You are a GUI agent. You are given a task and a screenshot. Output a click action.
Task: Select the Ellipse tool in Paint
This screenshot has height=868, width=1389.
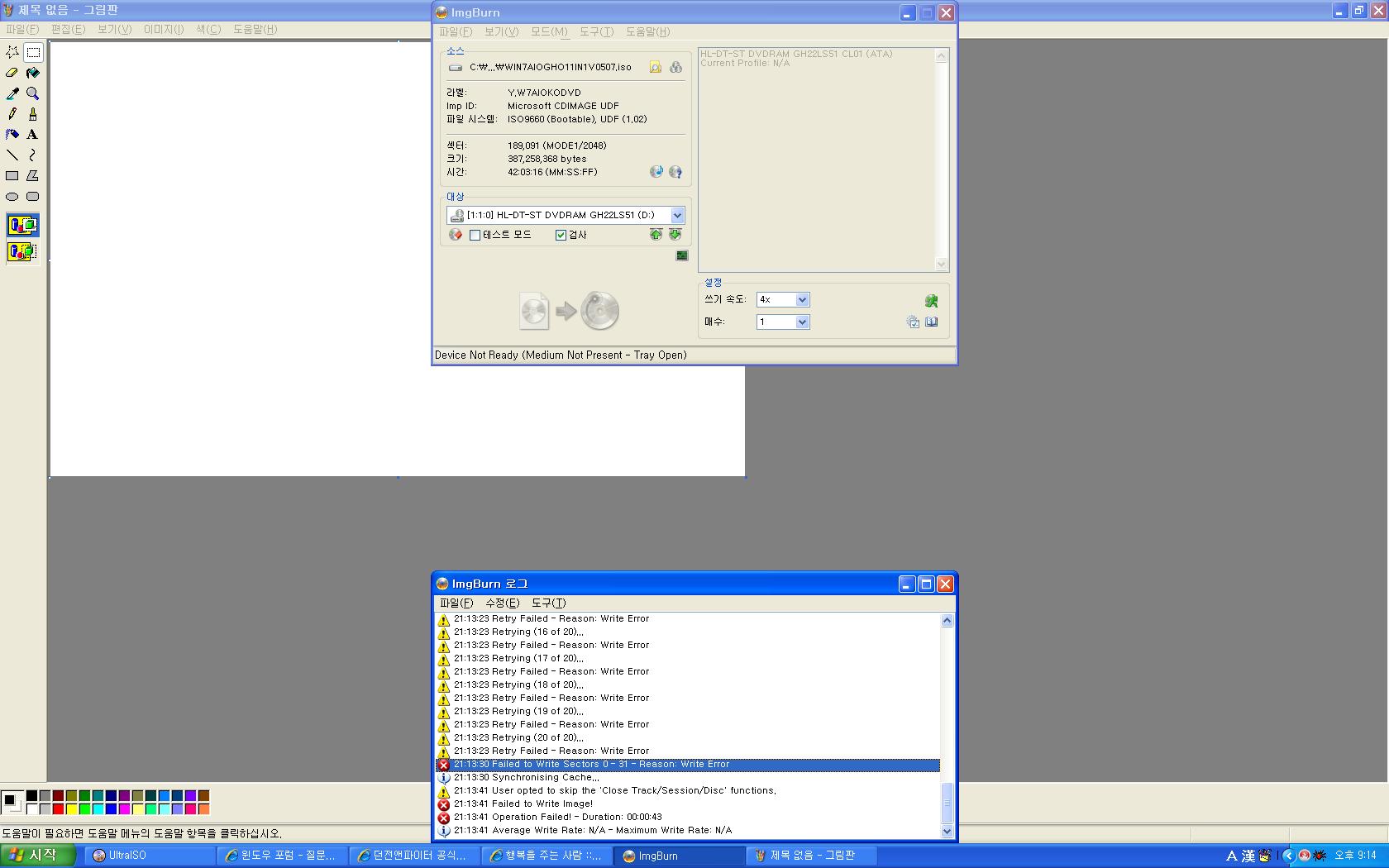click(x=12, y=197)
